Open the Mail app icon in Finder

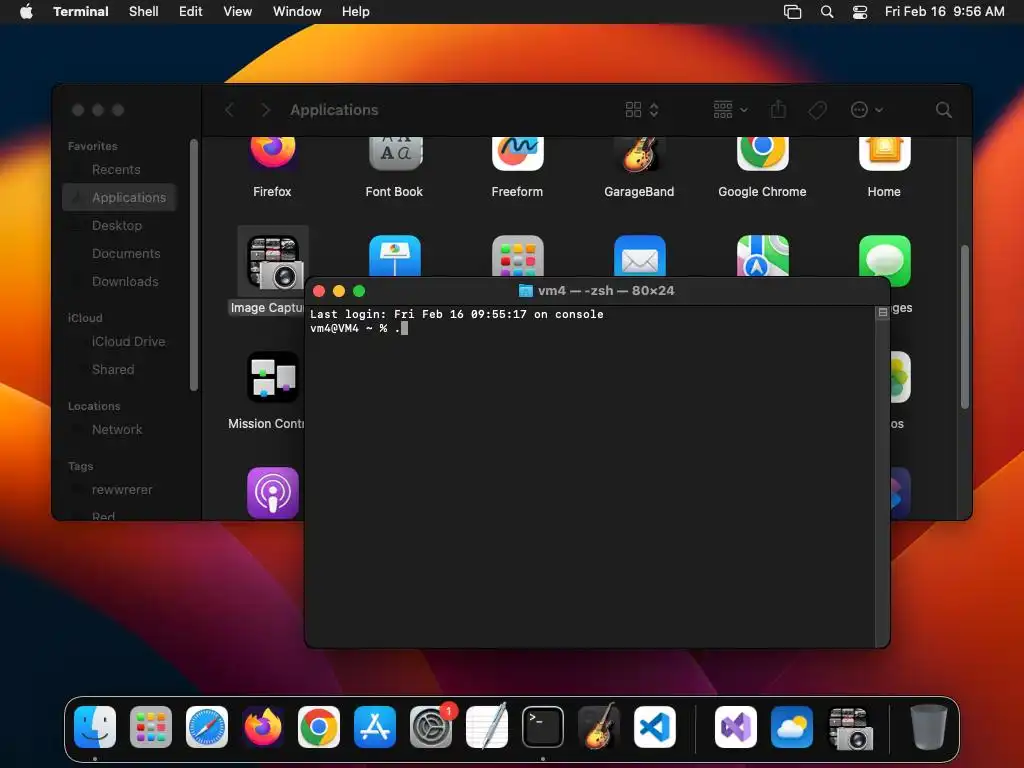639,256
